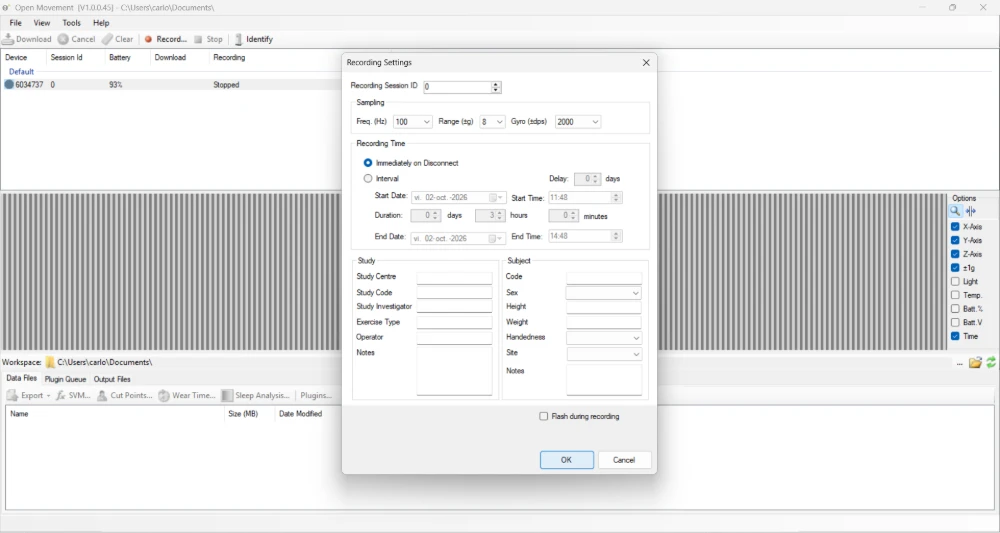Viewport: 1000px width, 533px height.
Task: Click the Sleep Analysis icon
Action: [x=227, y=395]
